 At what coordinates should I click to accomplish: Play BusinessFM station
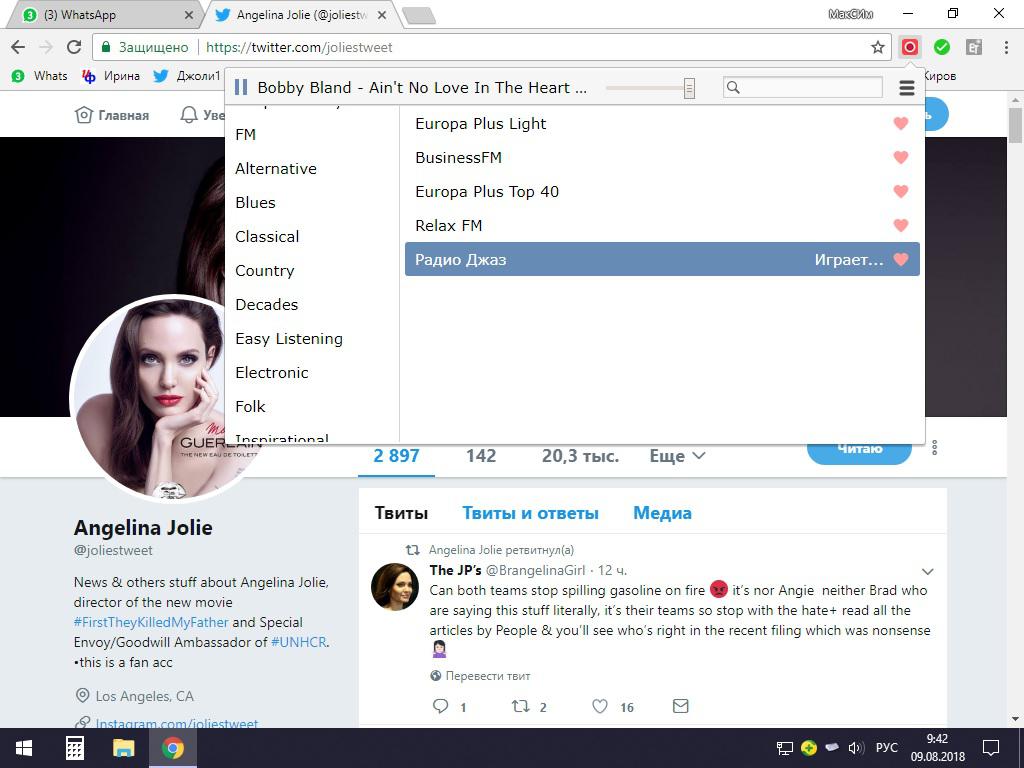coord(458,157)
